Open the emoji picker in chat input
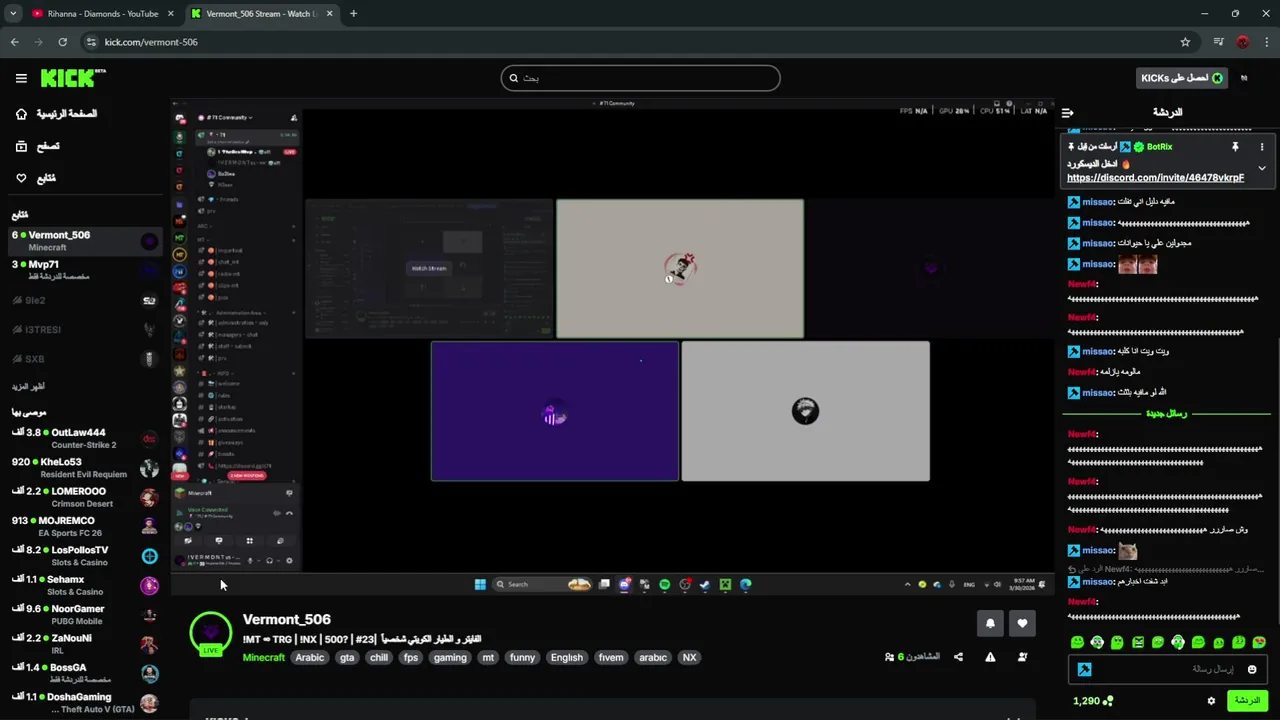 (x=1252, y=669)
